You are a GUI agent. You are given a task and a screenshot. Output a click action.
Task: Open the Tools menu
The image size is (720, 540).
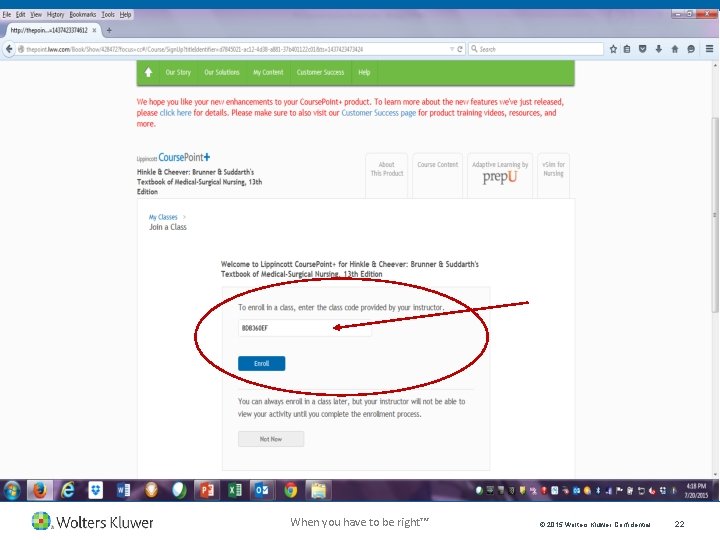tap(108, 15)
